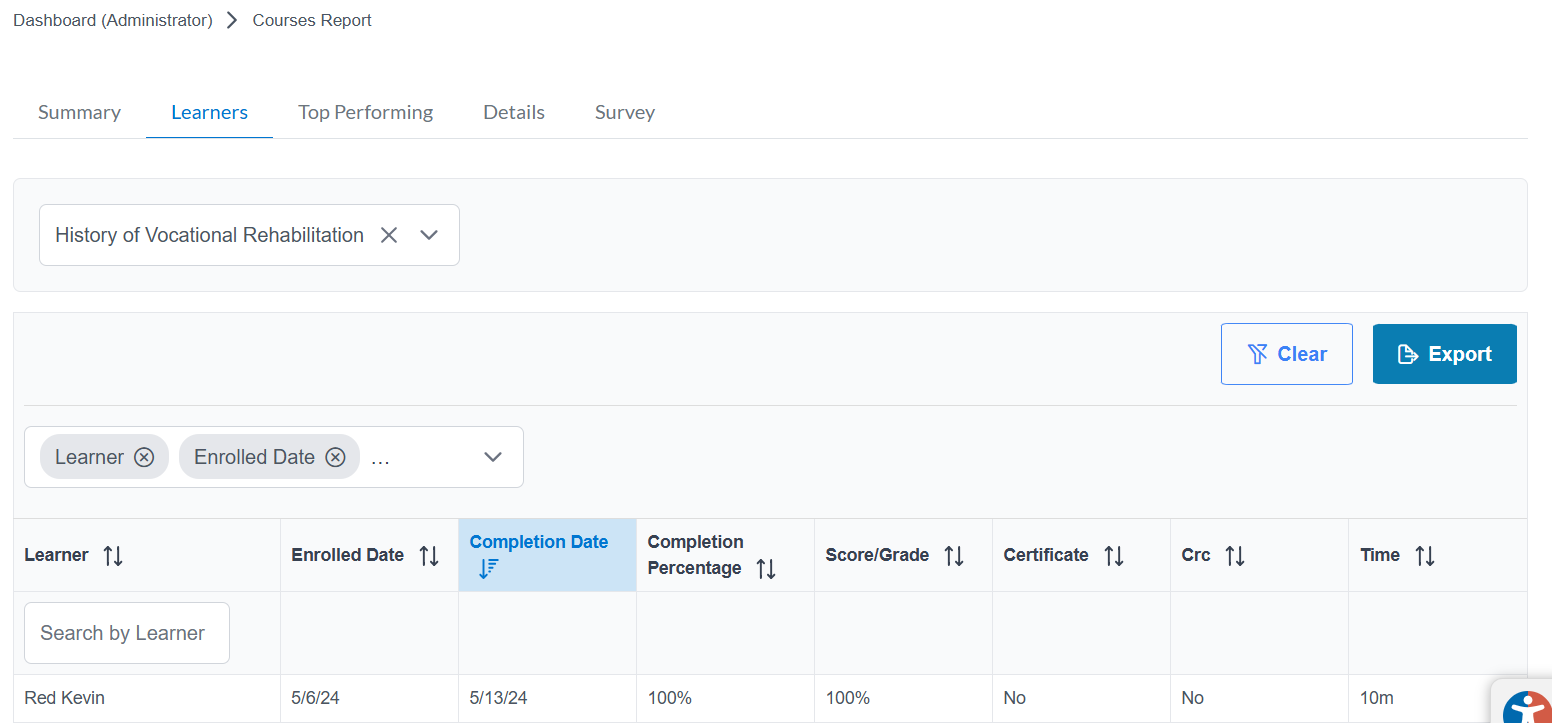This screenshot has height=723, width=1552.
Task: Sort by Time column arrows
Action: point(1425,556)
